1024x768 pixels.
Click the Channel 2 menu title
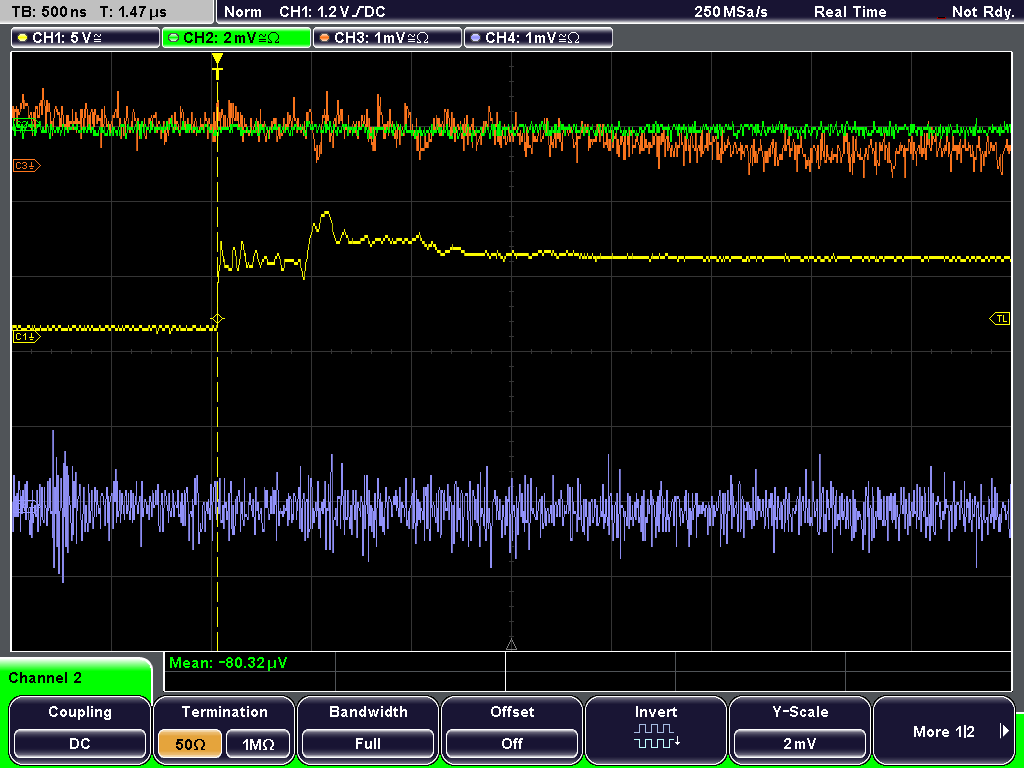pyautogui.click(x=45, y=678)
